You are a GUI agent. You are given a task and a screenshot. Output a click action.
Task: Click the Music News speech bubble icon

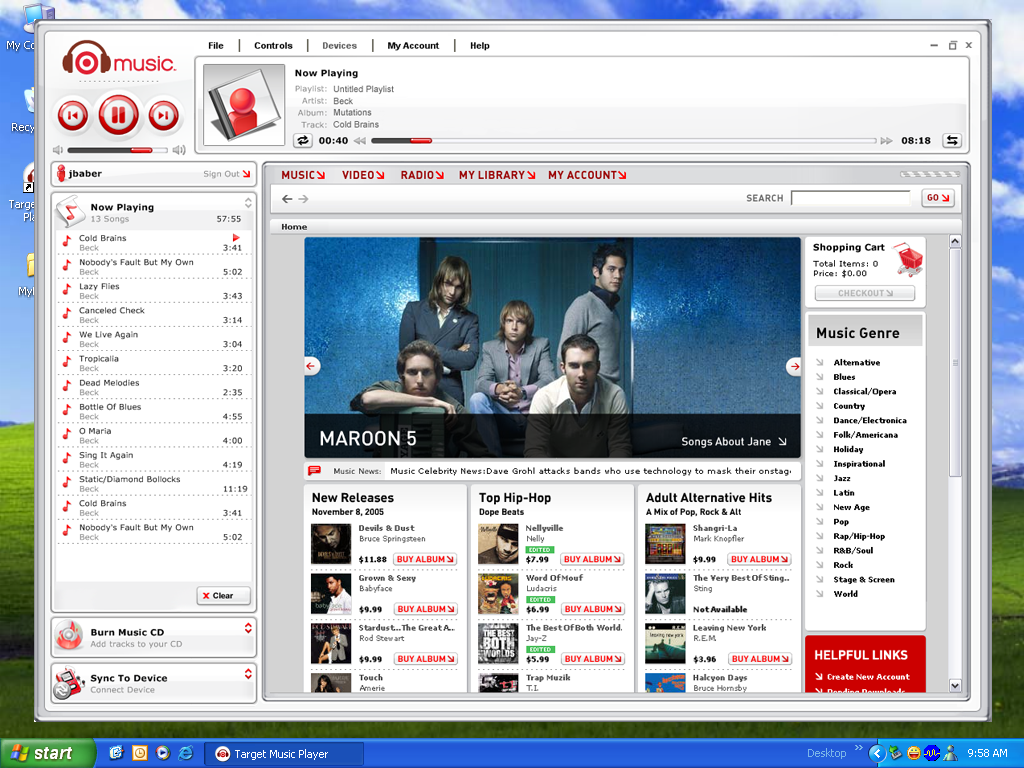coord(314,471)
